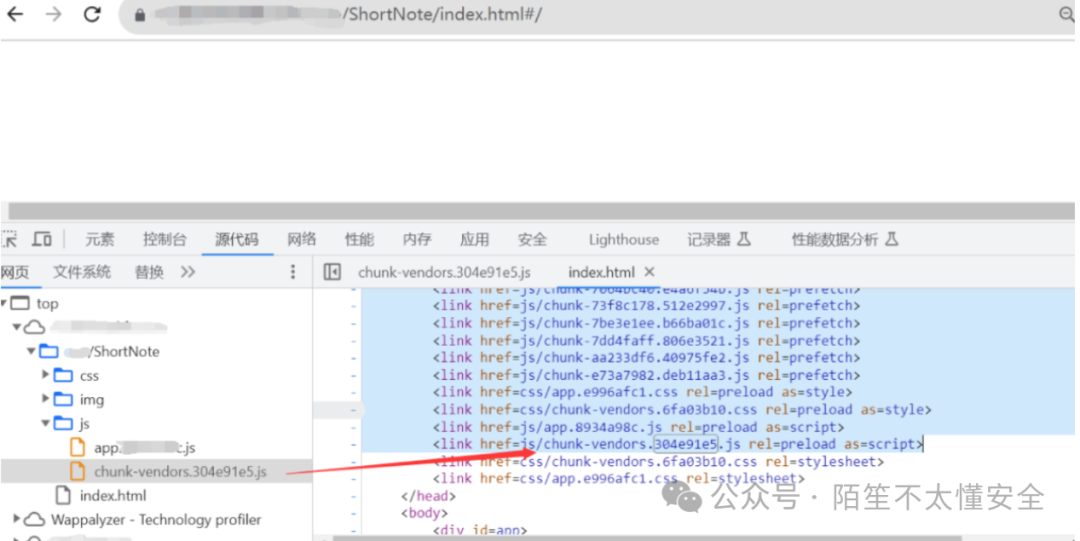Image resolution: width=1080 pixels, height=541 pixels.
Task: Click the chunk-73f8c178.512e2997.js link line
Action: point(647,305)
